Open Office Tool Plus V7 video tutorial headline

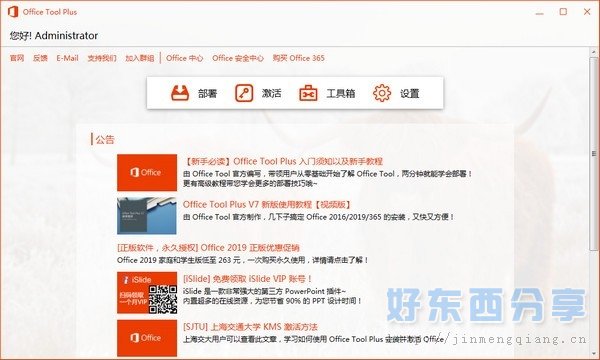pyautogui.click(x=267, y=204)
